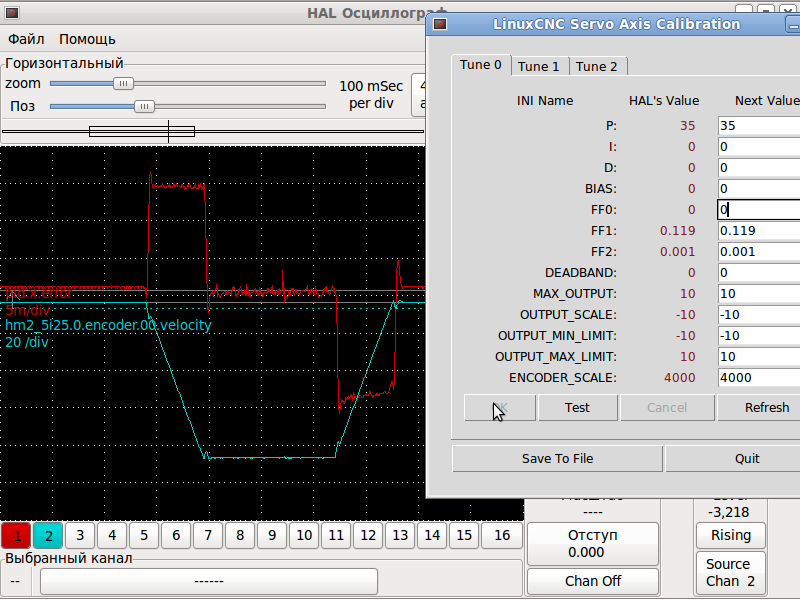Select oscilloscope channel 16
800x600 pixels.
point(502,535)
